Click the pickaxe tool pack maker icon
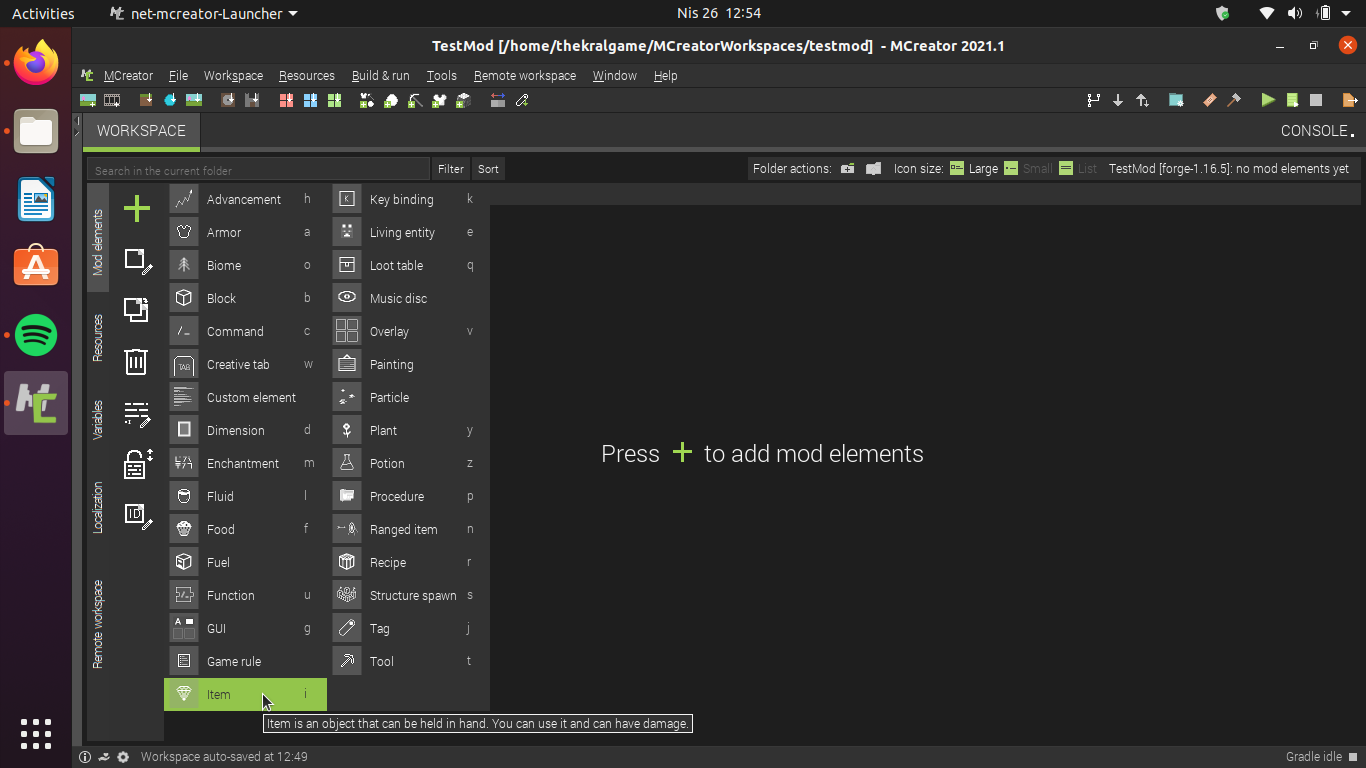 416,100
